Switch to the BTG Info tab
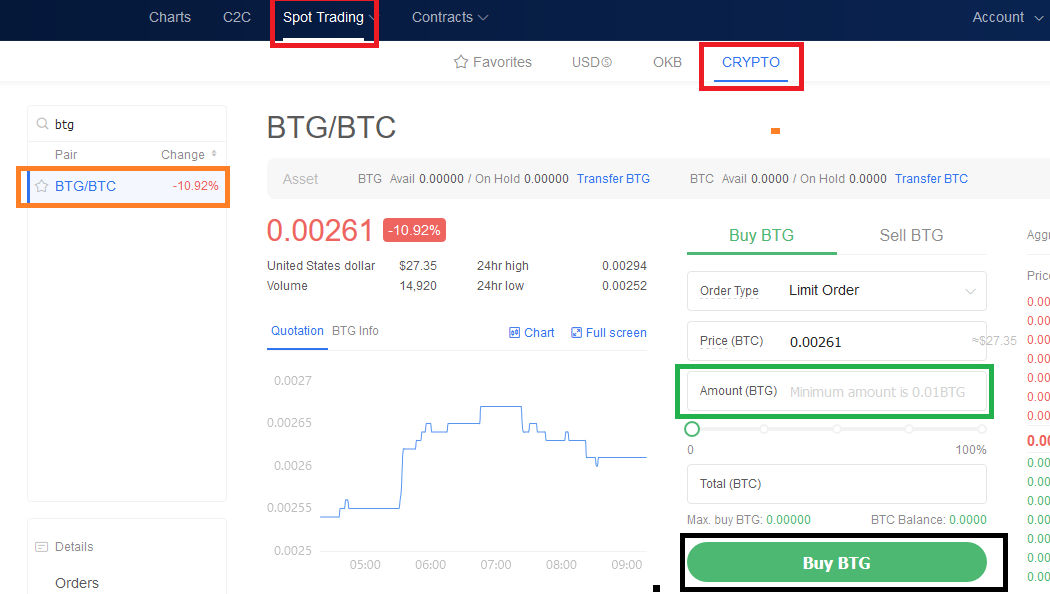The height and width of the screenshot is (594, 1050). [355, 331]
